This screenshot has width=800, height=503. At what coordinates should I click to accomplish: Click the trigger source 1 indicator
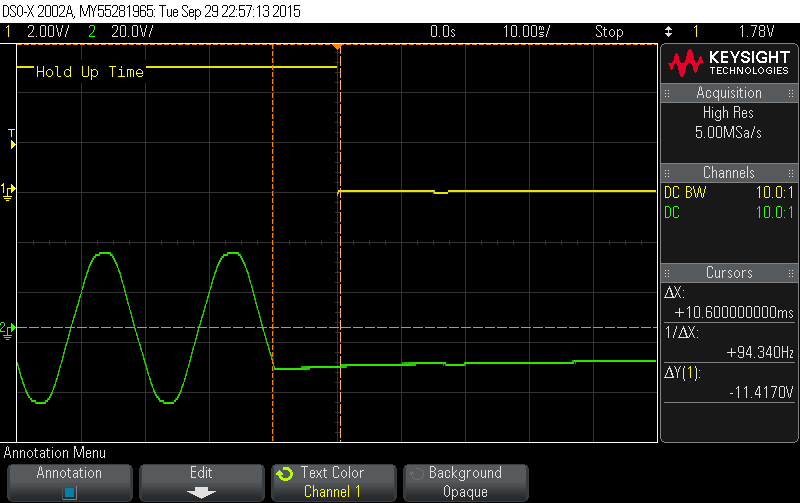695,32
